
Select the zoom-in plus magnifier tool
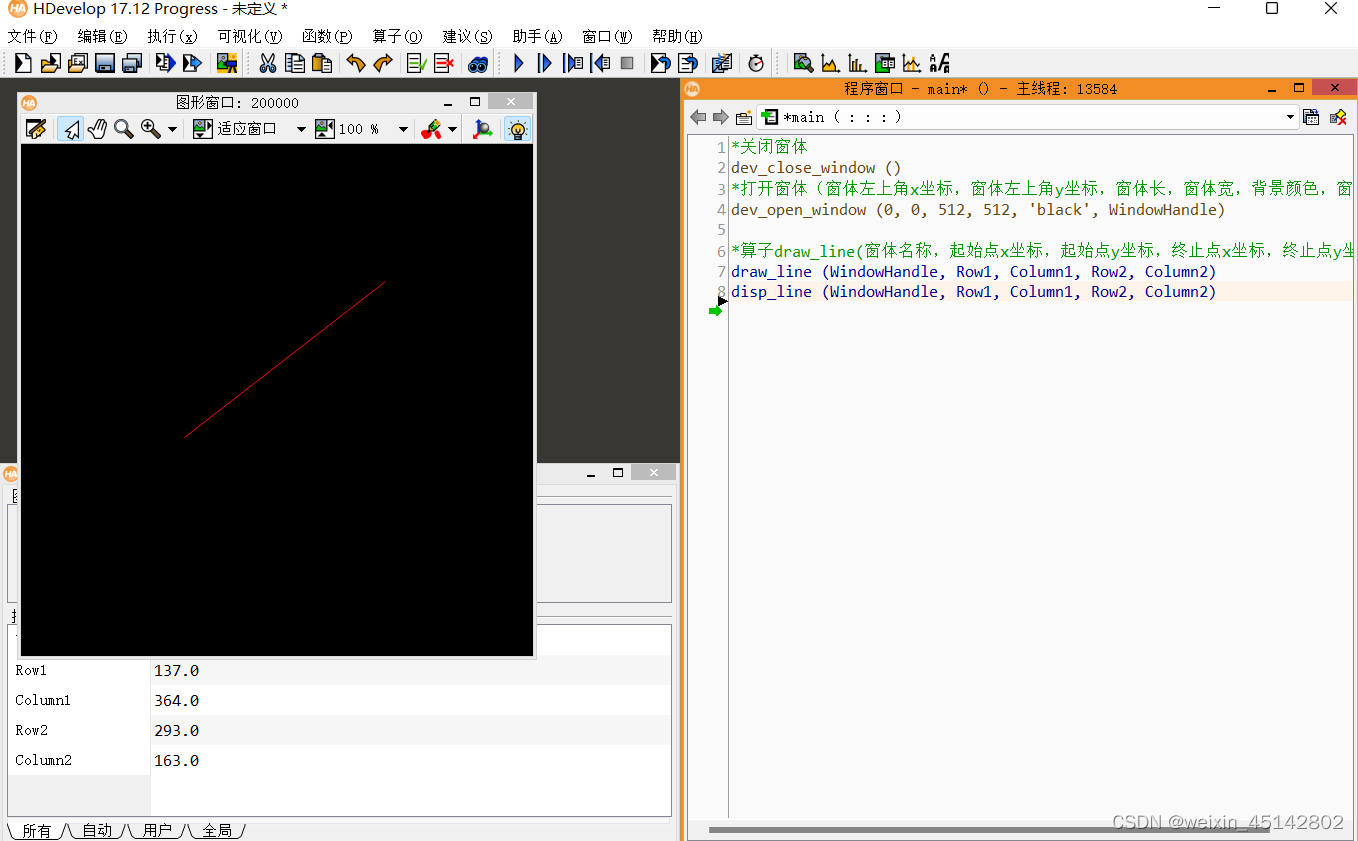tap(151, 129)
